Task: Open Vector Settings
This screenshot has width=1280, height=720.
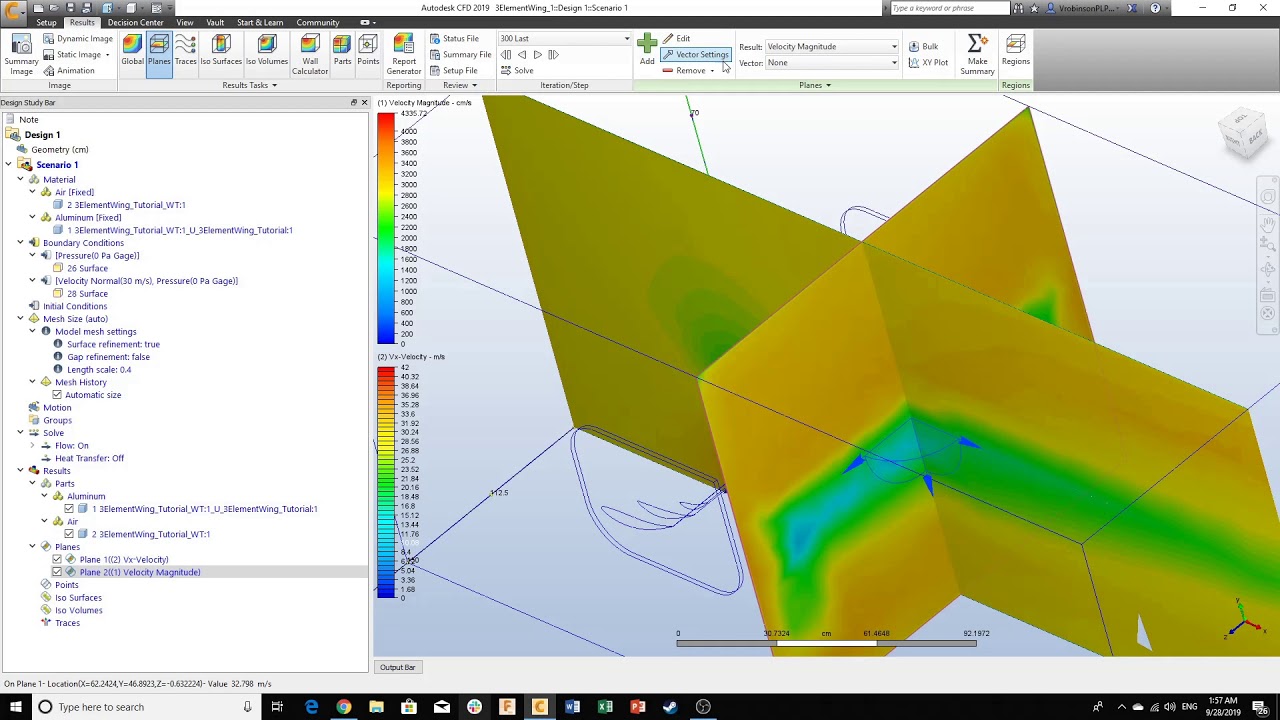Action: pyautogui.click(x=696, y=55)
